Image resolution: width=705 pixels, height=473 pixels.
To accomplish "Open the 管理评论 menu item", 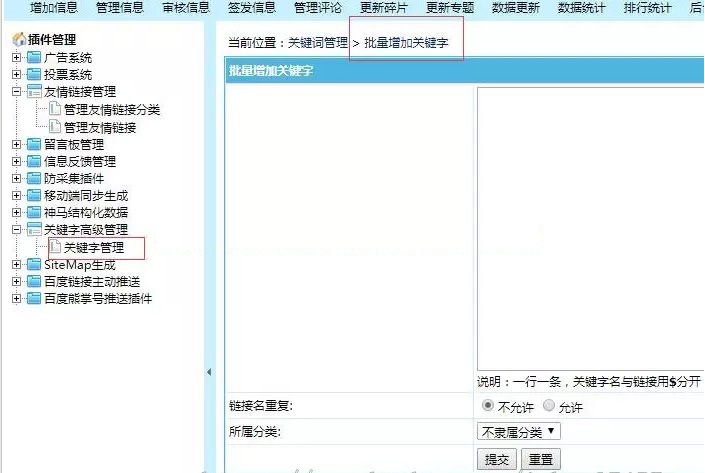I will 318,8.
